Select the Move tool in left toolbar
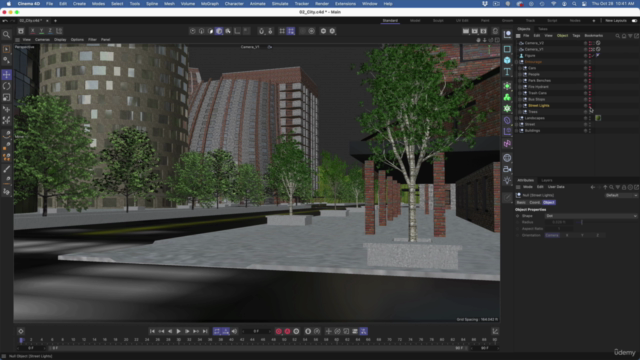Image resolution: width=640 pixels, height=360 pixels. click(x=7, y=75)
